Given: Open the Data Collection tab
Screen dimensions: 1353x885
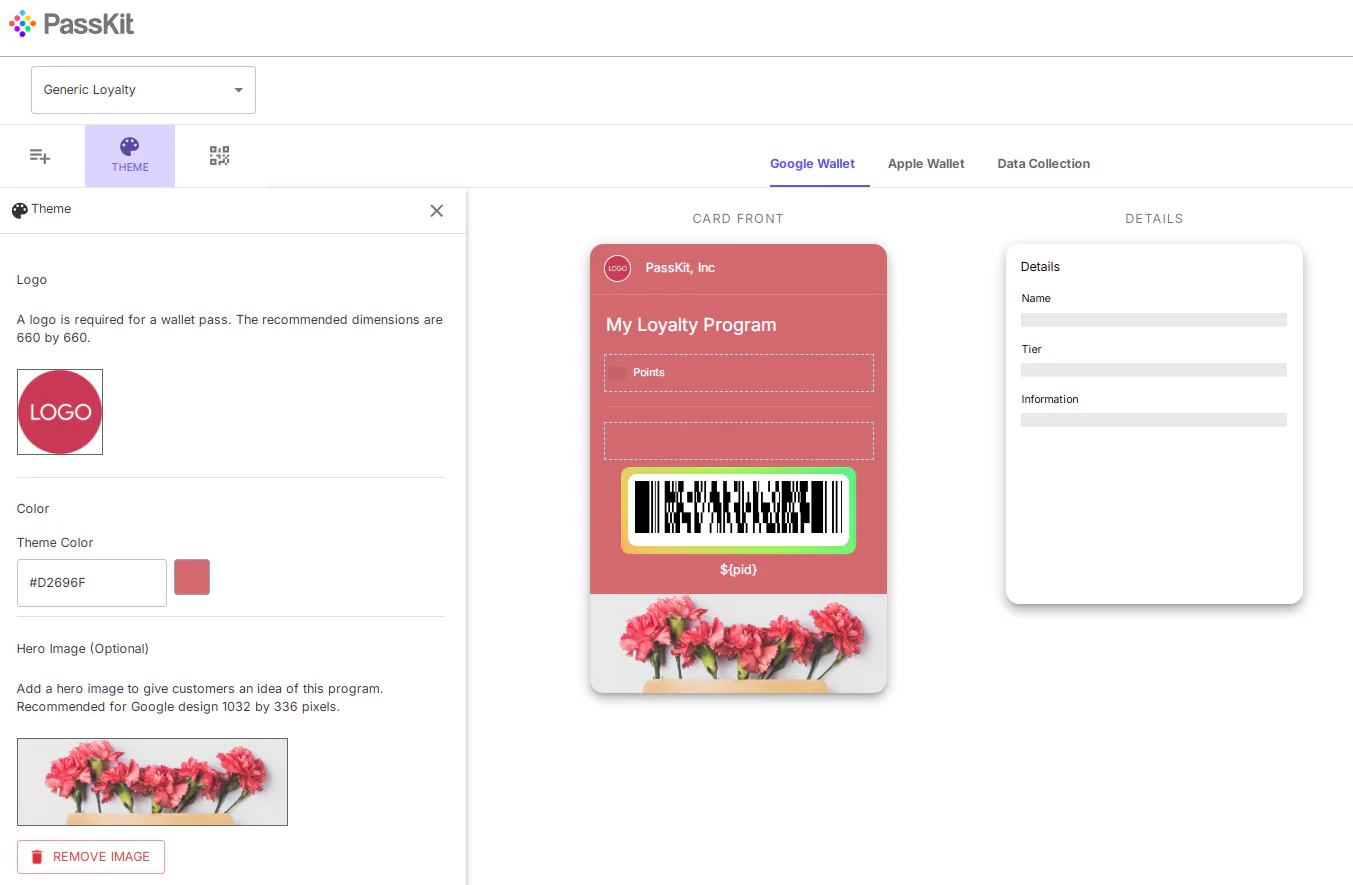Looking at the screenshot, I should [x=1043, y=164].
